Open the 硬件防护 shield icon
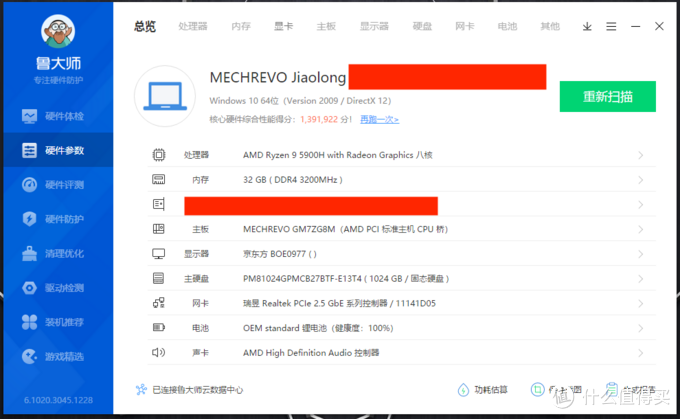 (29, 219)
